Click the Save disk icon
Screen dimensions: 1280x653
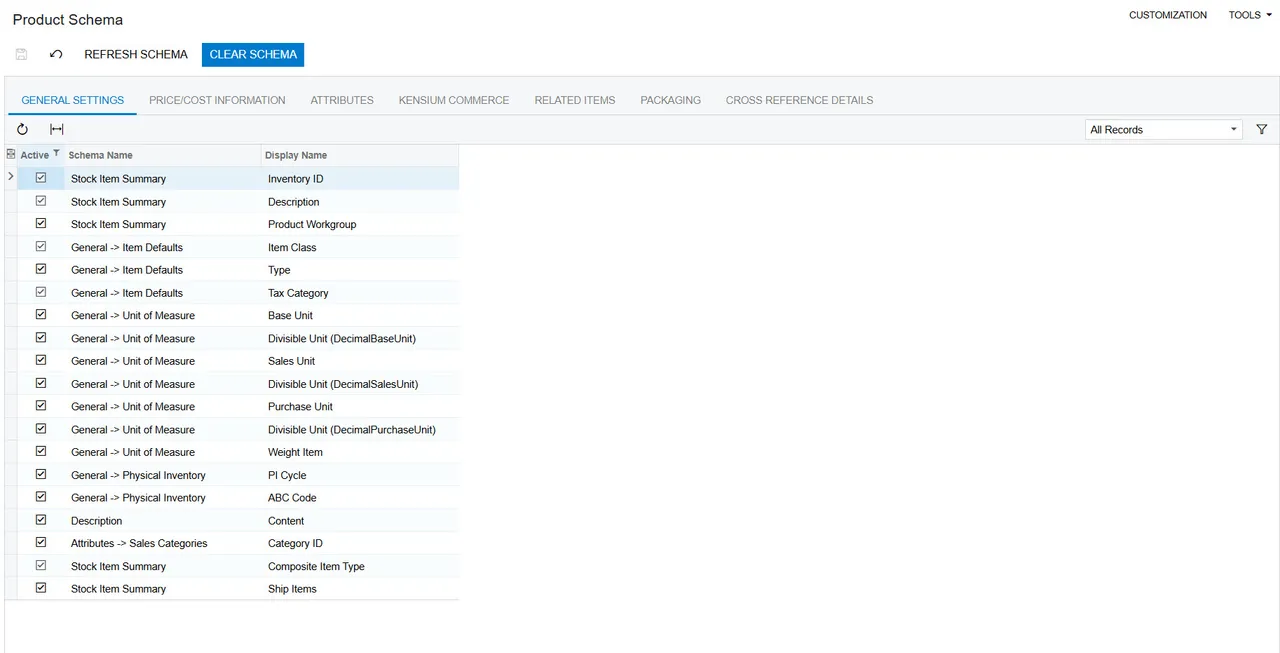21,54
